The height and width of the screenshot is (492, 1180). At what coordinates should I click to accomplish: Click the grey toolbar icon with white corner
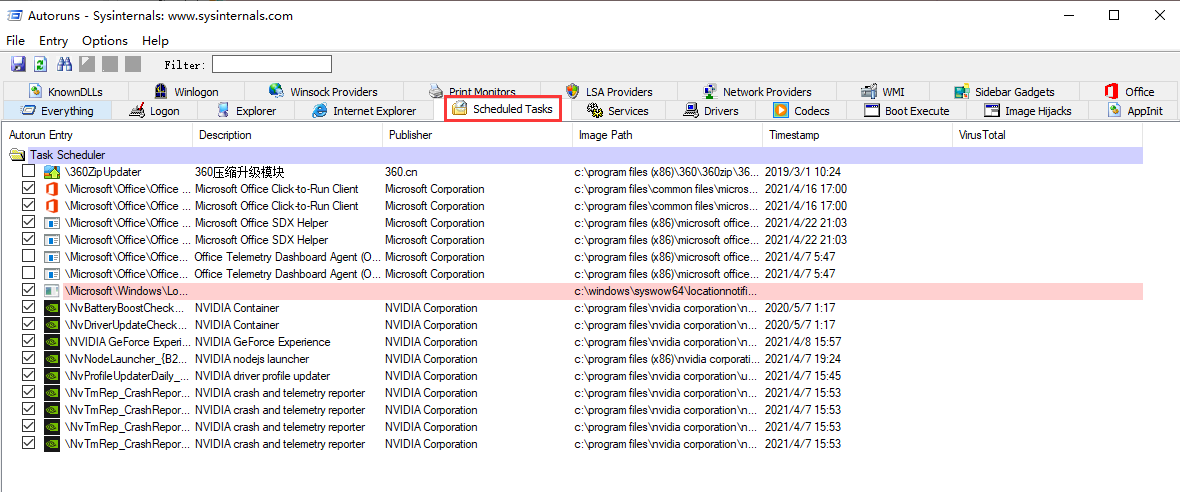pyautogui.click(x=87, y=65)
